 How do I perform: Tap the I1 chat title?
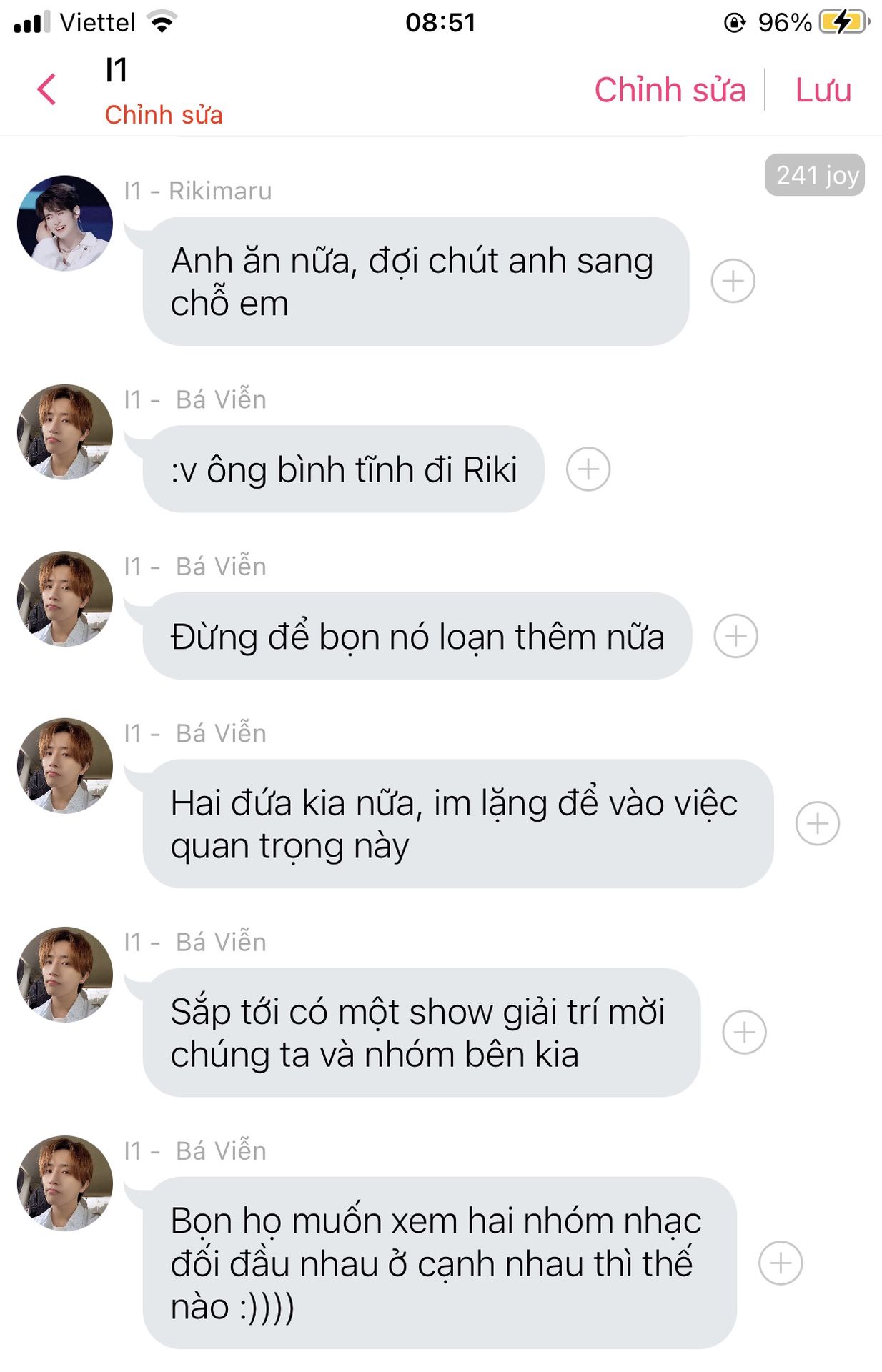pos(117,70)
